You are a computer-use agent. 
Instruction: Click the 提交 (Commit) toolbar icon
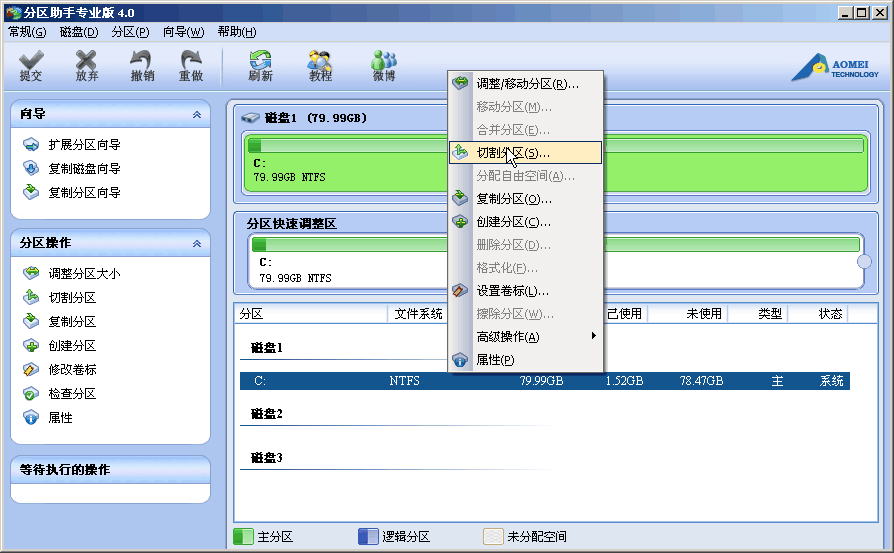(x=31, y=66)
